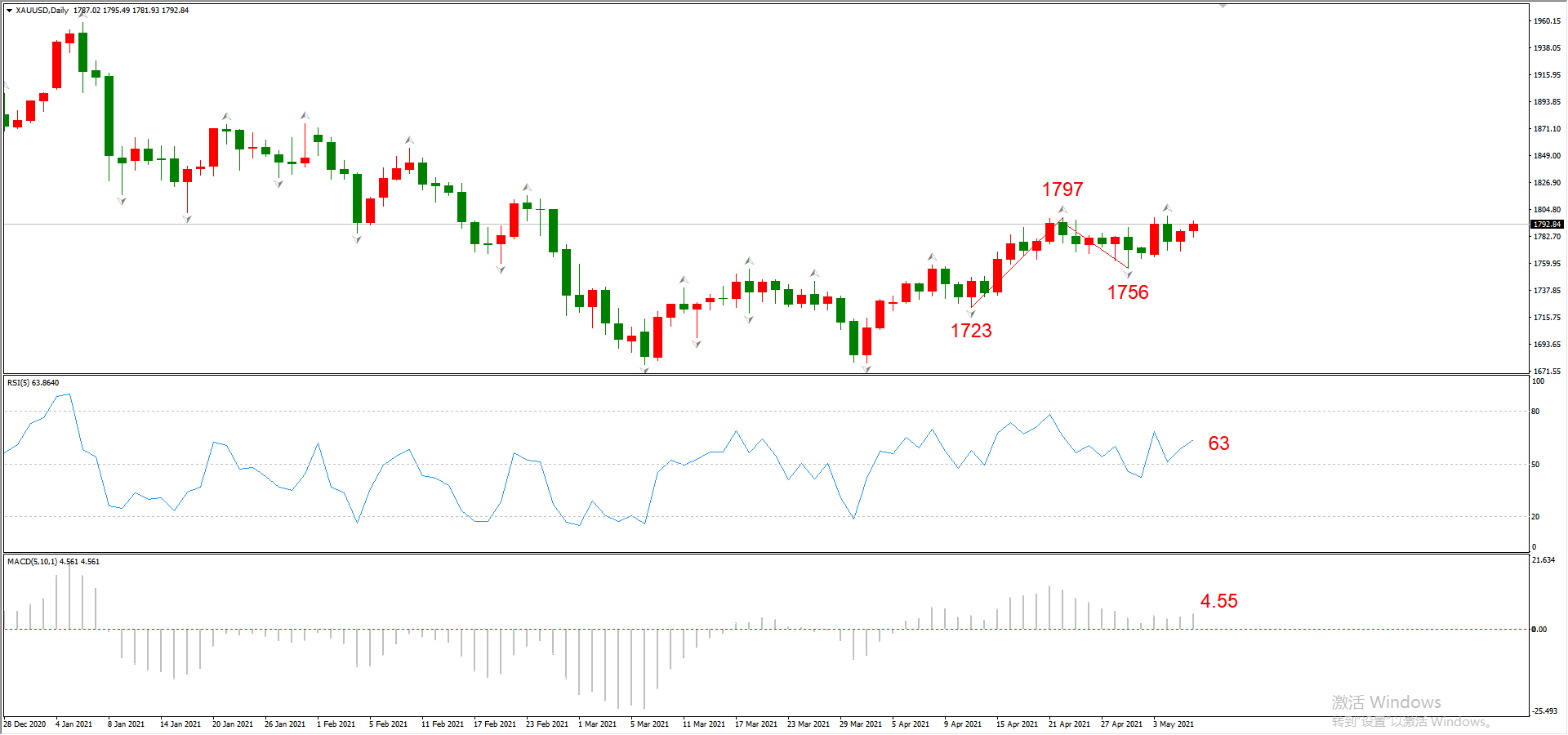Image resolution: width=1568 pixels, height=735 pixels.
Task: Click the red 63 label in RSI pane
Action: click(1218, 443)
